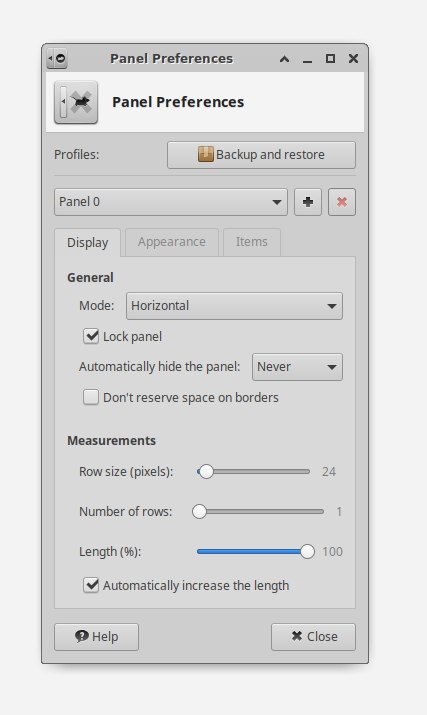427x715 pixels.
Task: Open the window menu icon in the title bar
Action: (x=57, y=58)
